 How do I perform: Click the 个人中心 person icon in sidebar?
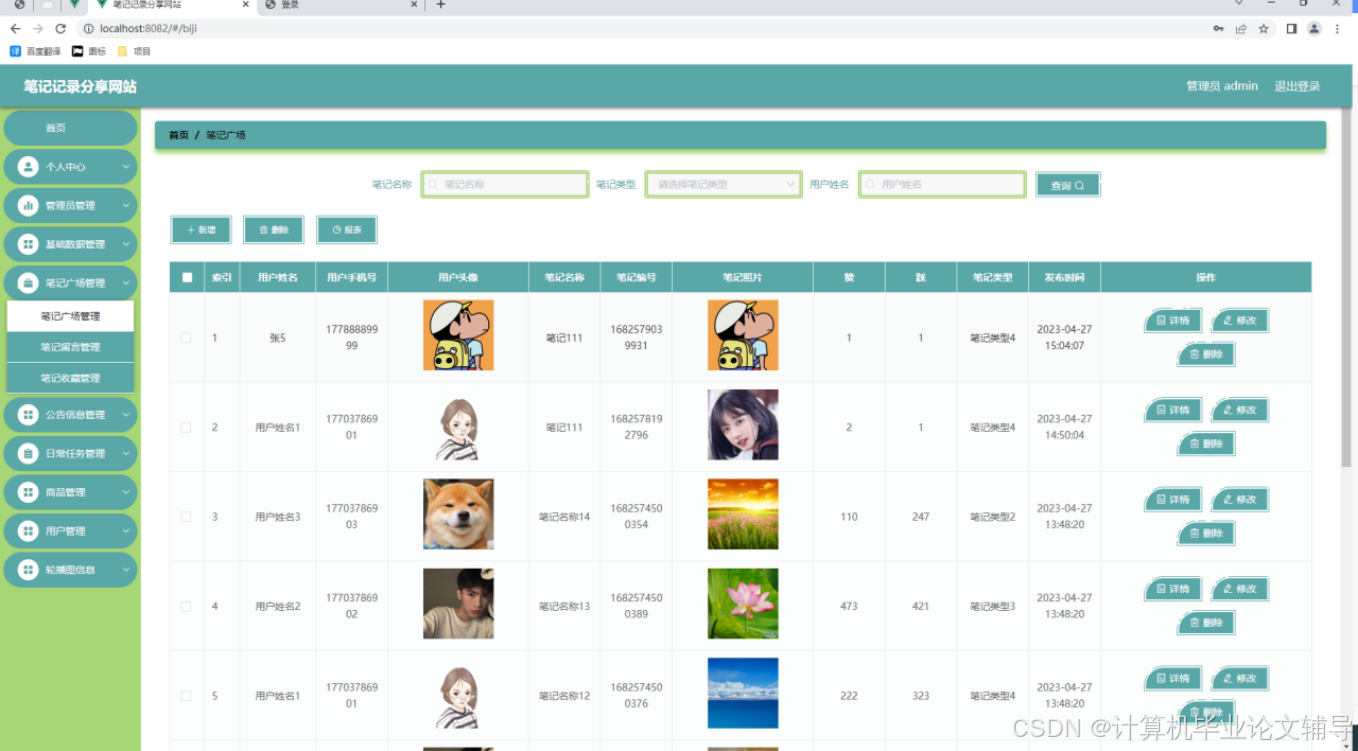point(28,167)
